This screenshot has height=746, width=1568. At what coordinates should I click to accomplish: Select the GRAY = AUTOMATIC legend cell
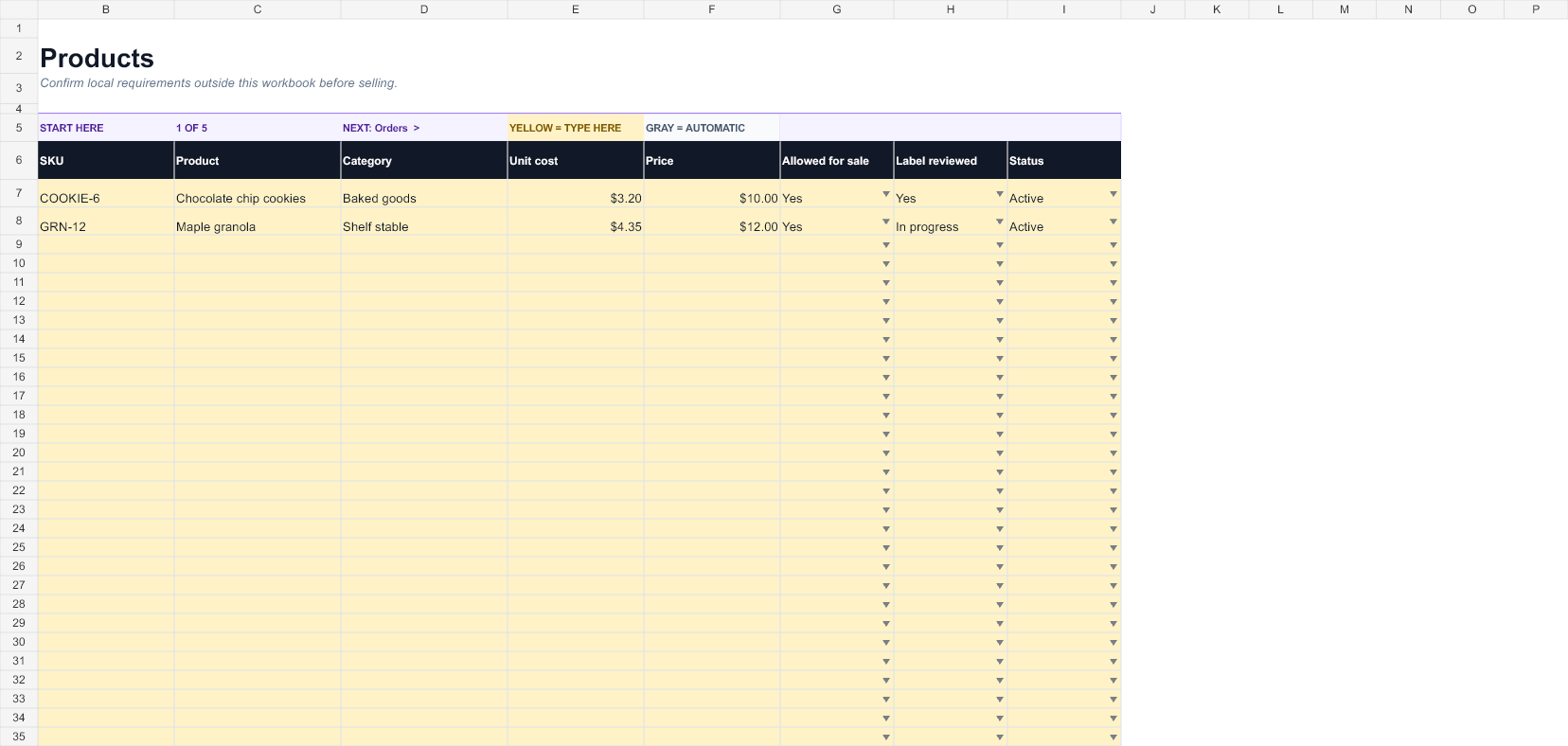coord(712,128)
